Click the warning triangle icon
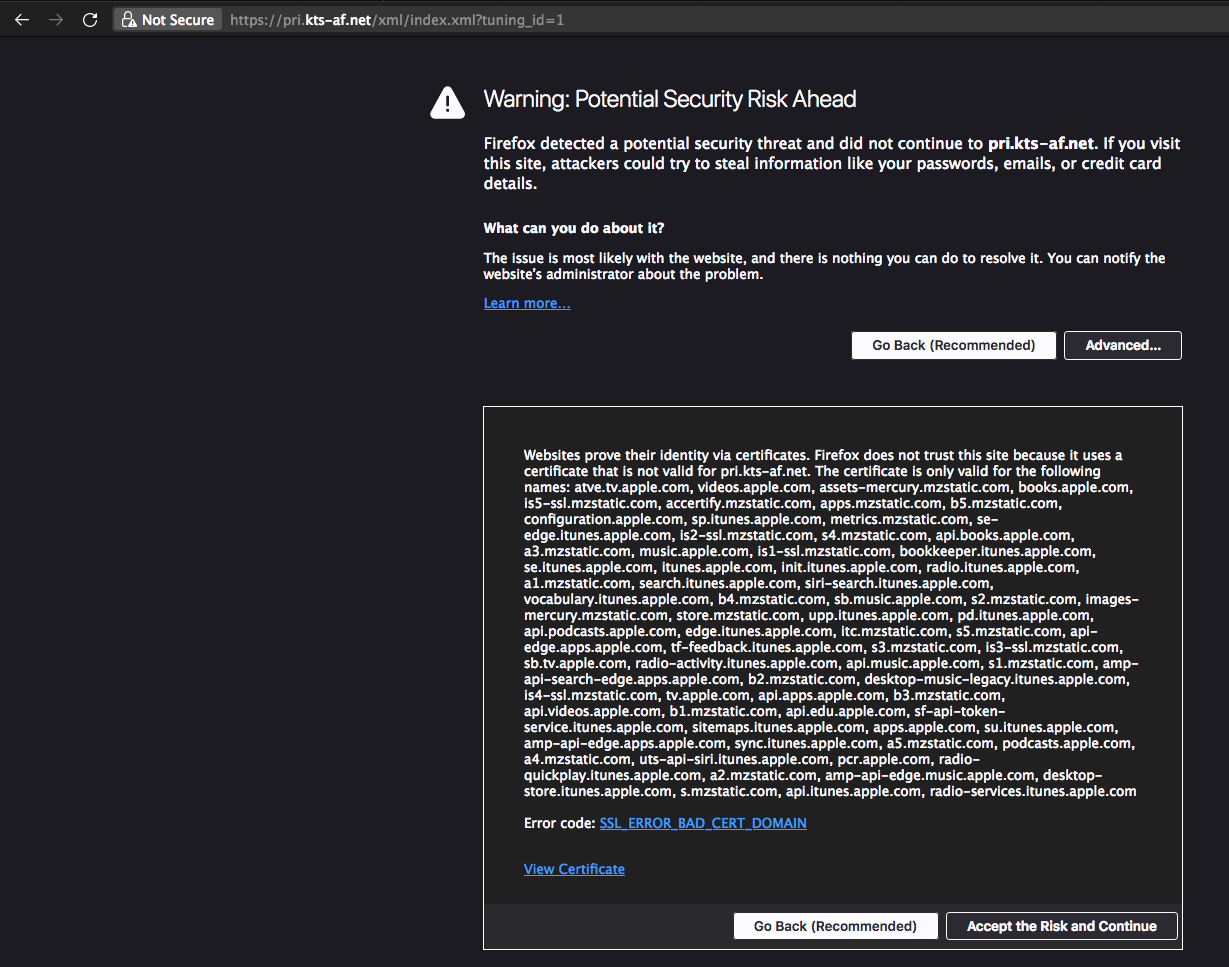 tap(447, 102)
